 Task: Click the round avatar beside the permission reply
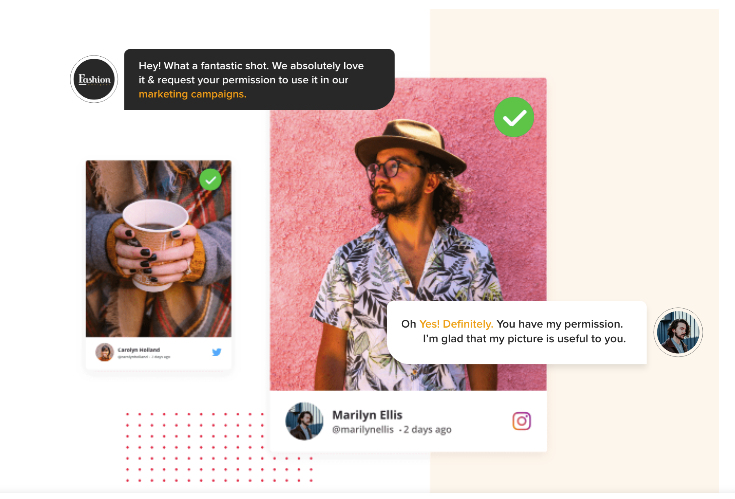coord(678,332)
